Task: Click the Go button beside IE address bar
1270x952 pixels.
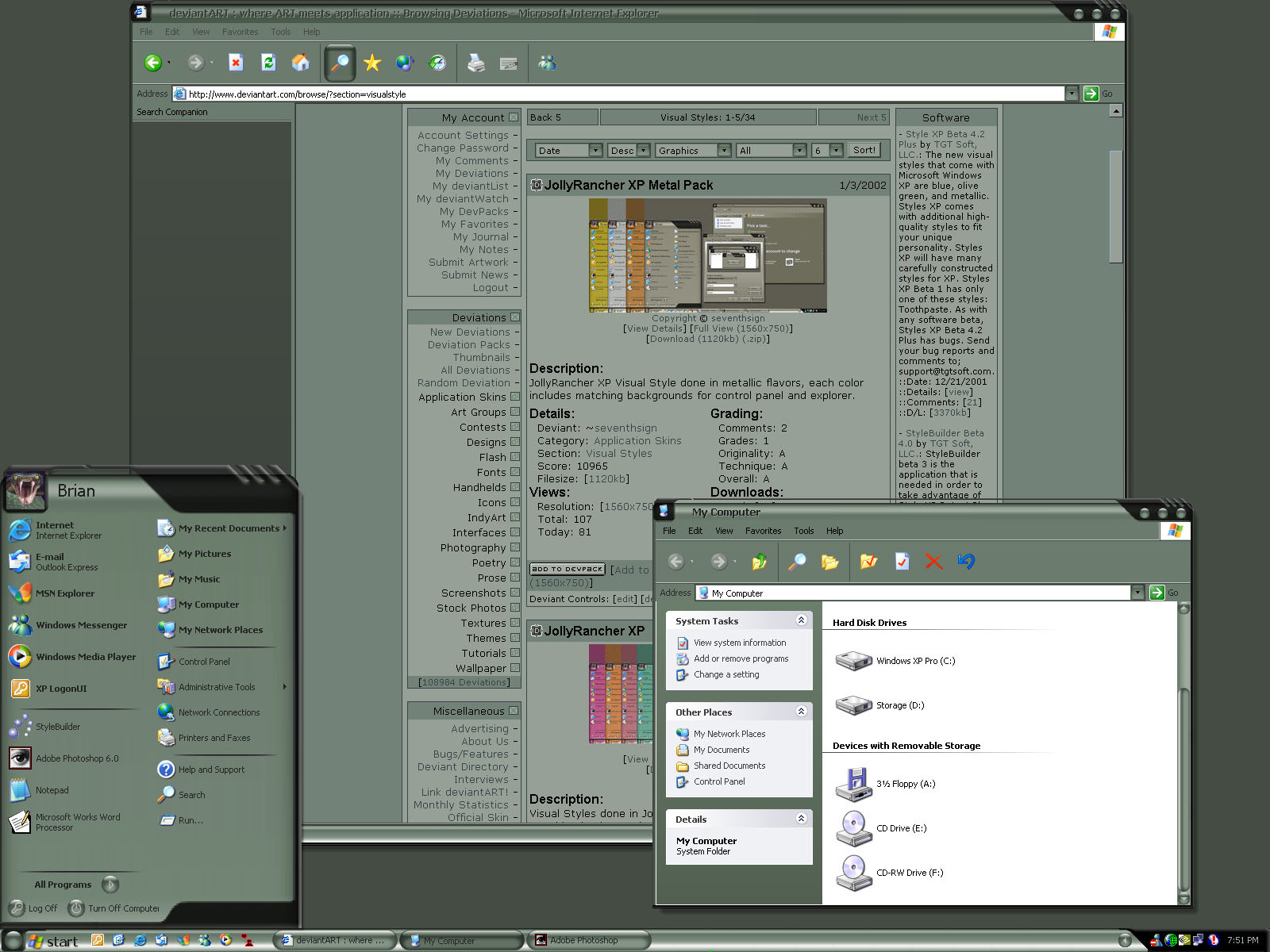Action: coord(1099,94)
